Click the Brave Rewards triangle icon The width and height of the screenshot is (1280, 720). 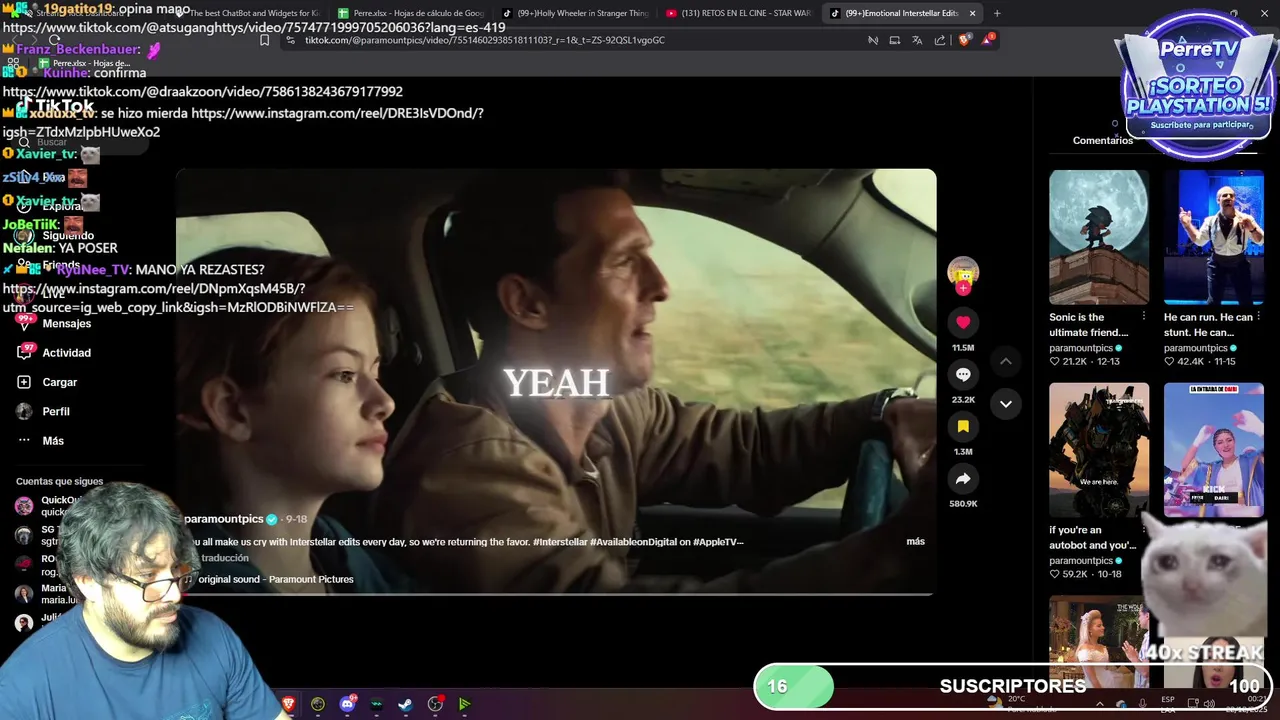988,40
